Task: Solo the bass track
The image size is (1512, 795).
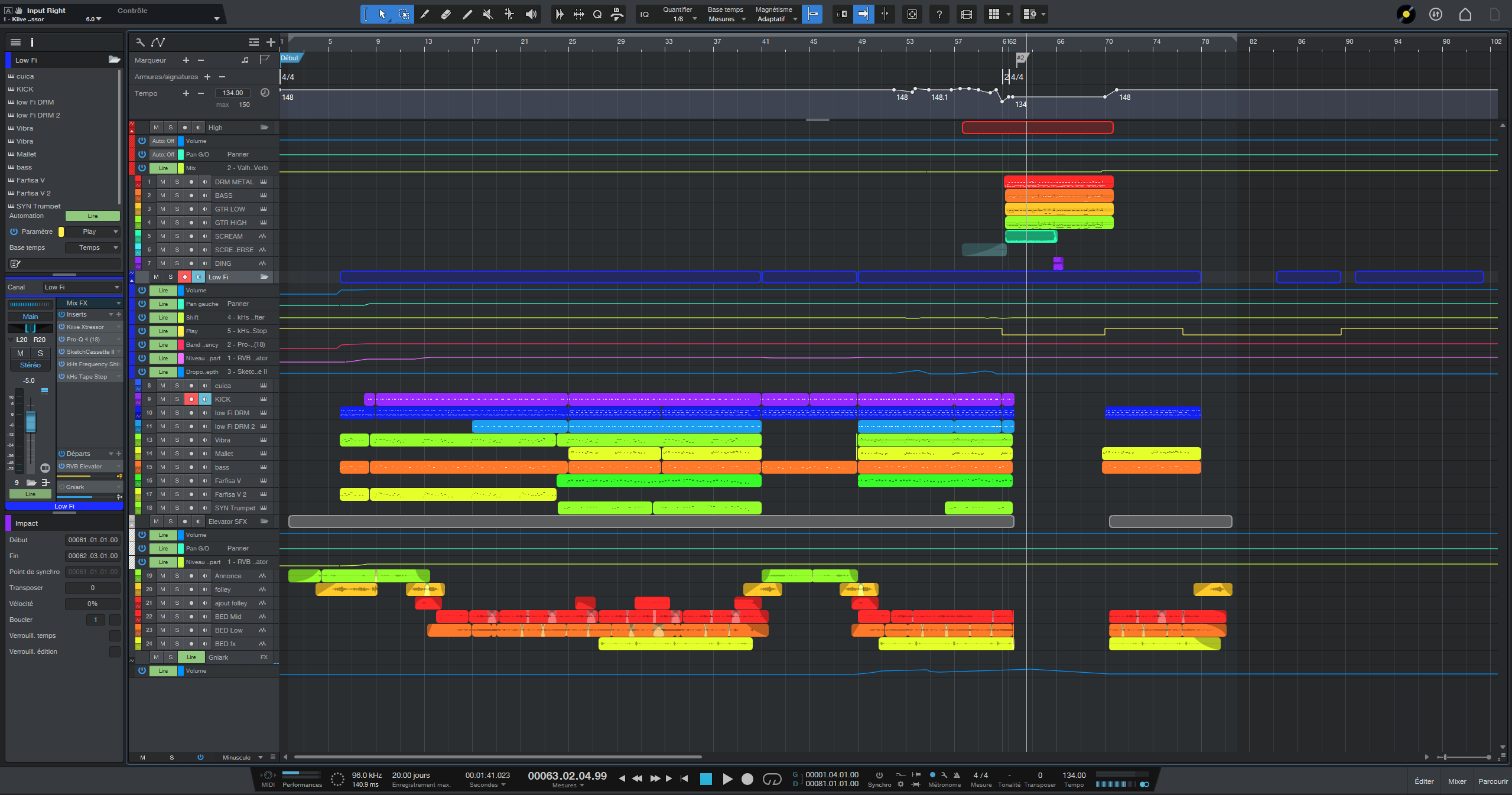Action: click(177, 467)
